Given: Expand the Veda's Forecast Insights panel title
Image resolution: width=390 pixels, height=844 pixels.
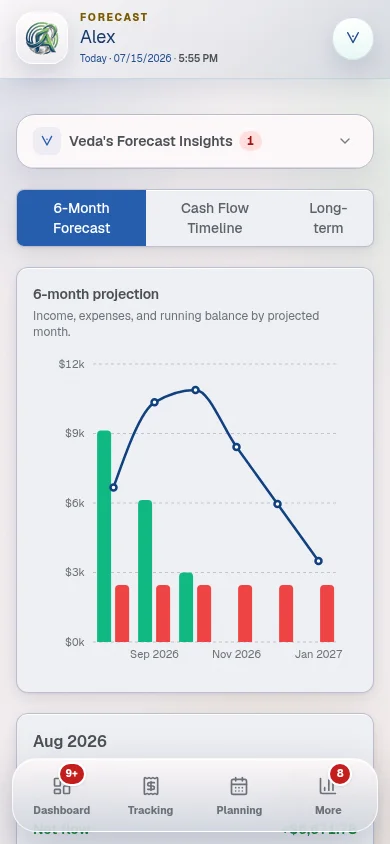Looking at the screenshot, I should [151, 141].
